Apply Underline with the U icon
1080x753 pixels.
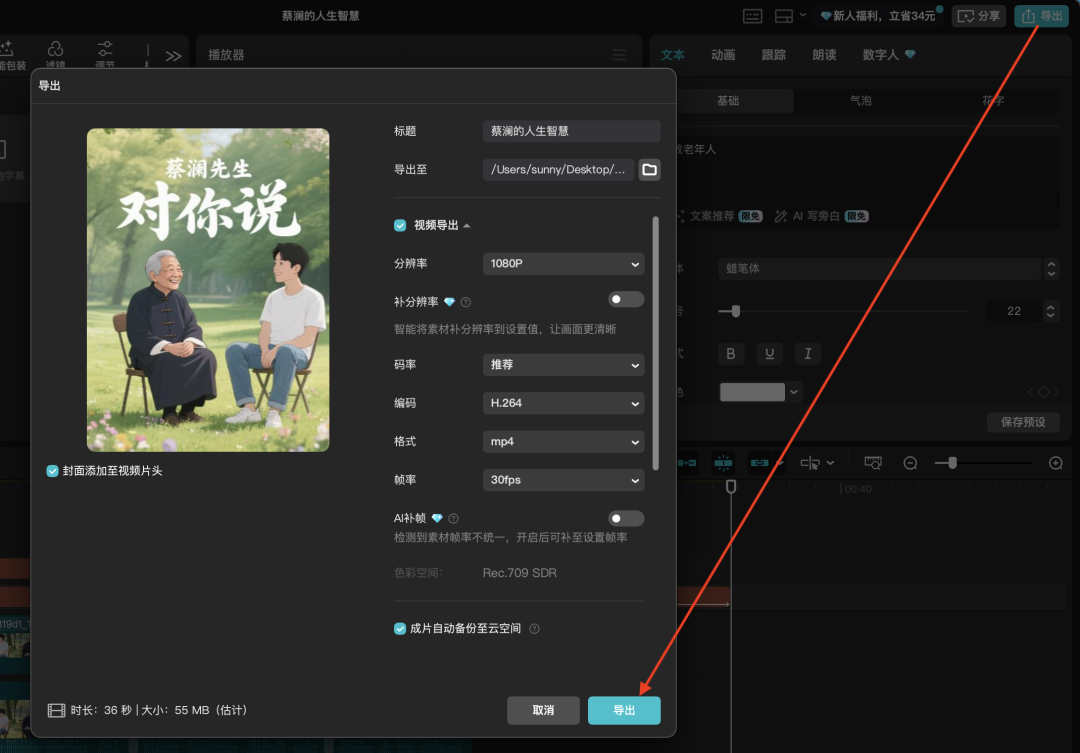768,353
